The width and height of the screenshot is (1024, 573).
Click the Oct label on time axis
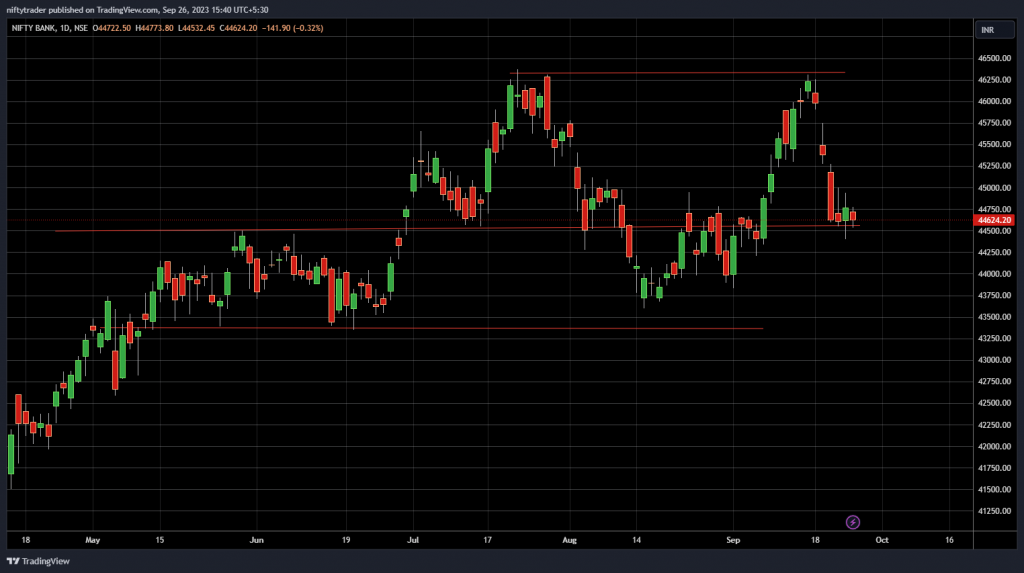tap(882, 540)
